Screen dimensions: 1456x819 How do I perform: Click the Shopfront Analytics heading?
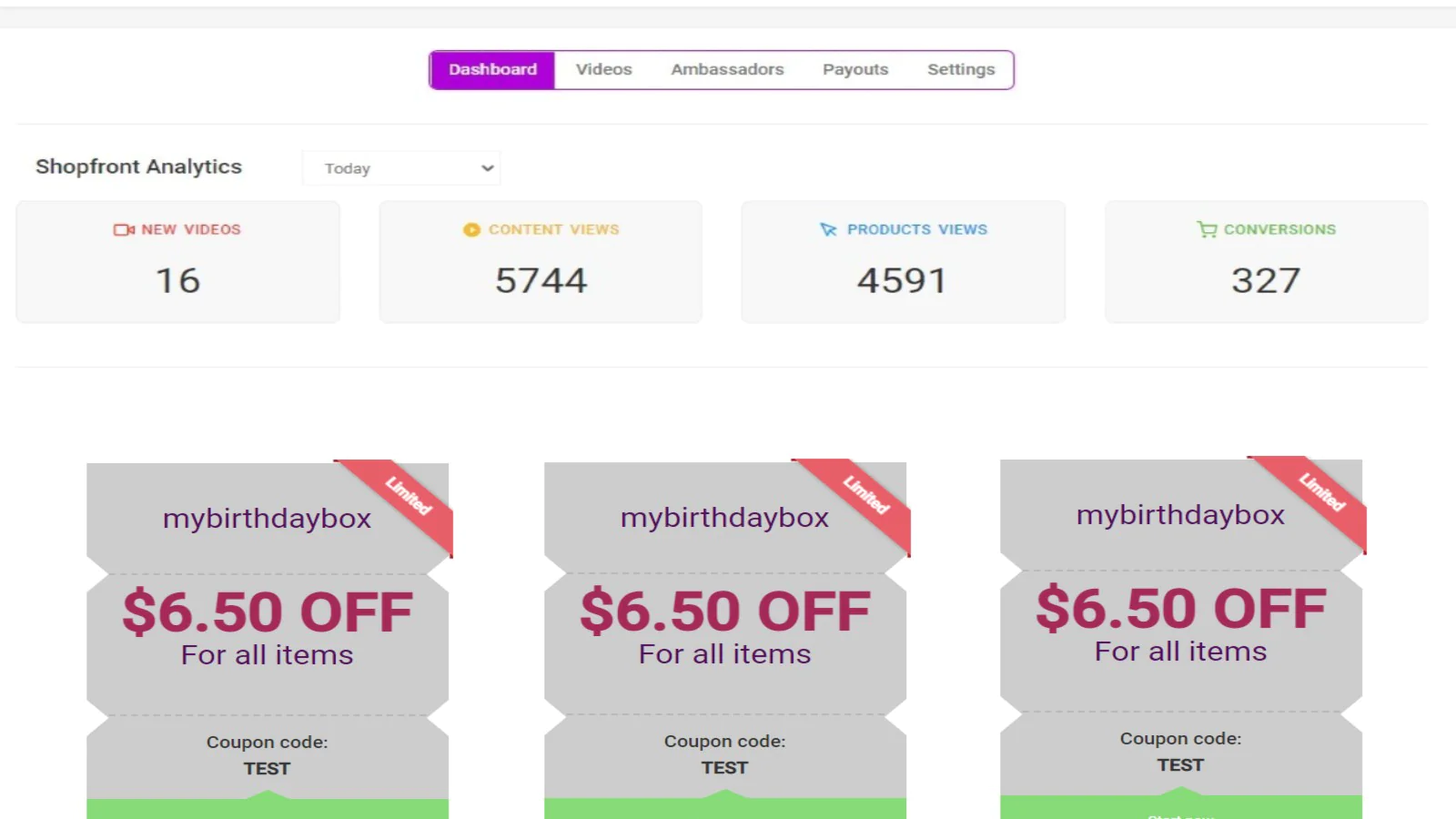(x=138, y=167)
